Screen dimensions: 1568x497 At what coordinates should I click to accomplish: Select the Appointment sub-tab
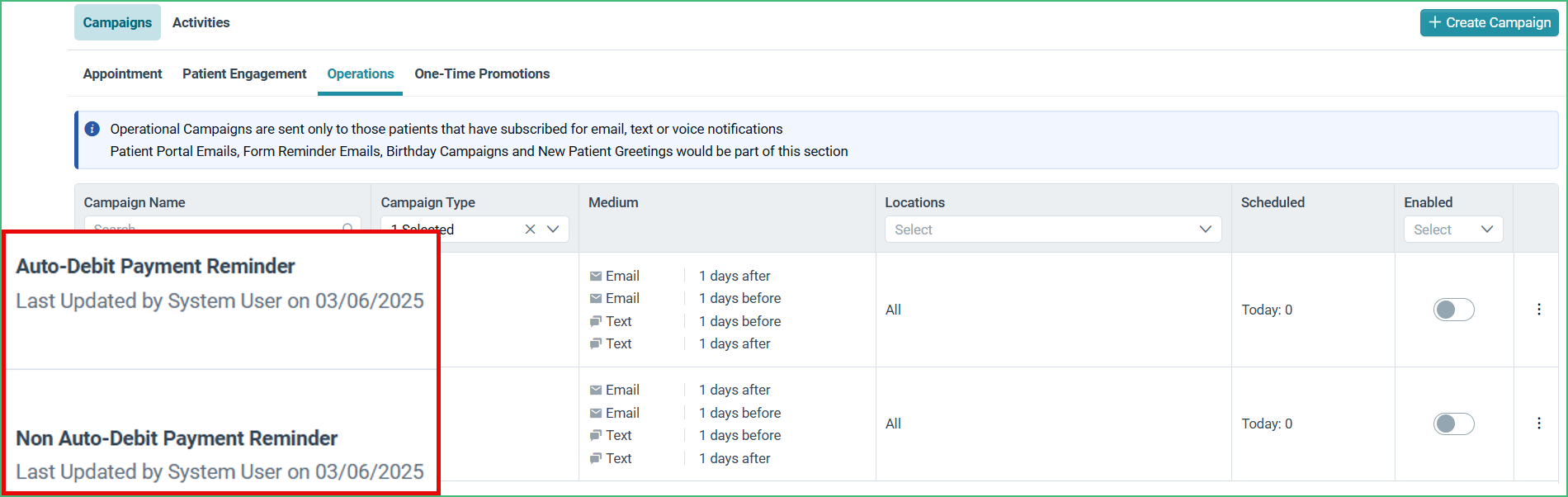click(x=122, y=73)
